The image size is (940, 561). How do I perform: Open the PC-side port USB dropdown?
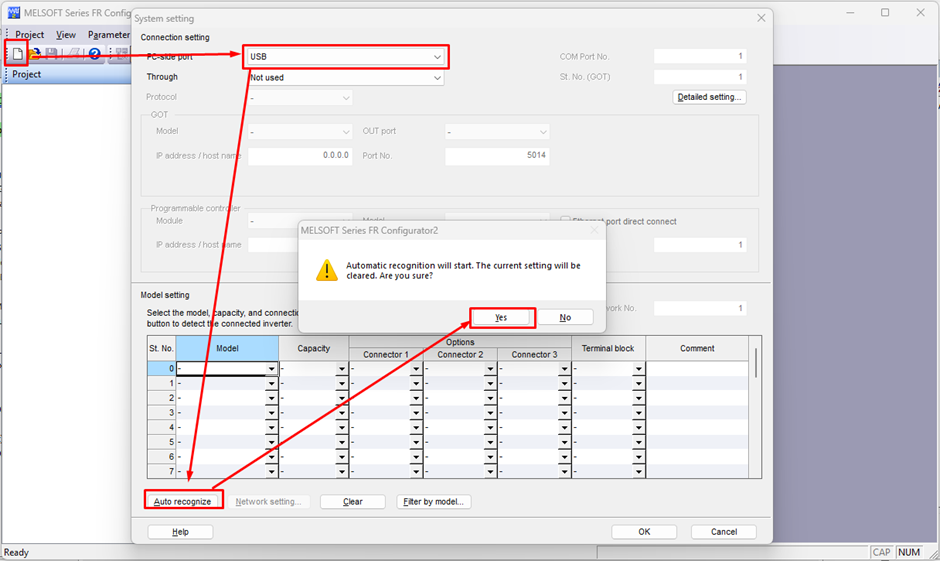pyautogui.click(x=345, y=56)
